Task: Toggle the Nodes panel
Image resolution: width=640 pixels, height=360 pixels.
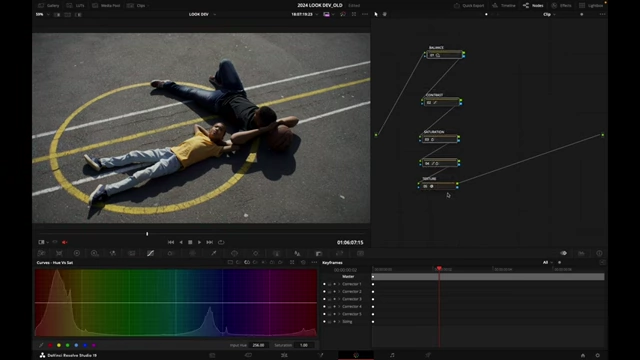Action: click(533, 5)
